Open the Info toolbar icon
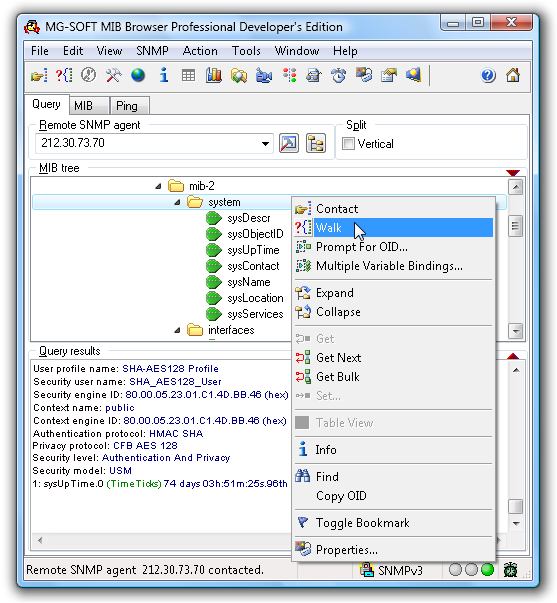This screenshot has width=557, height=603. click(164, 75)
